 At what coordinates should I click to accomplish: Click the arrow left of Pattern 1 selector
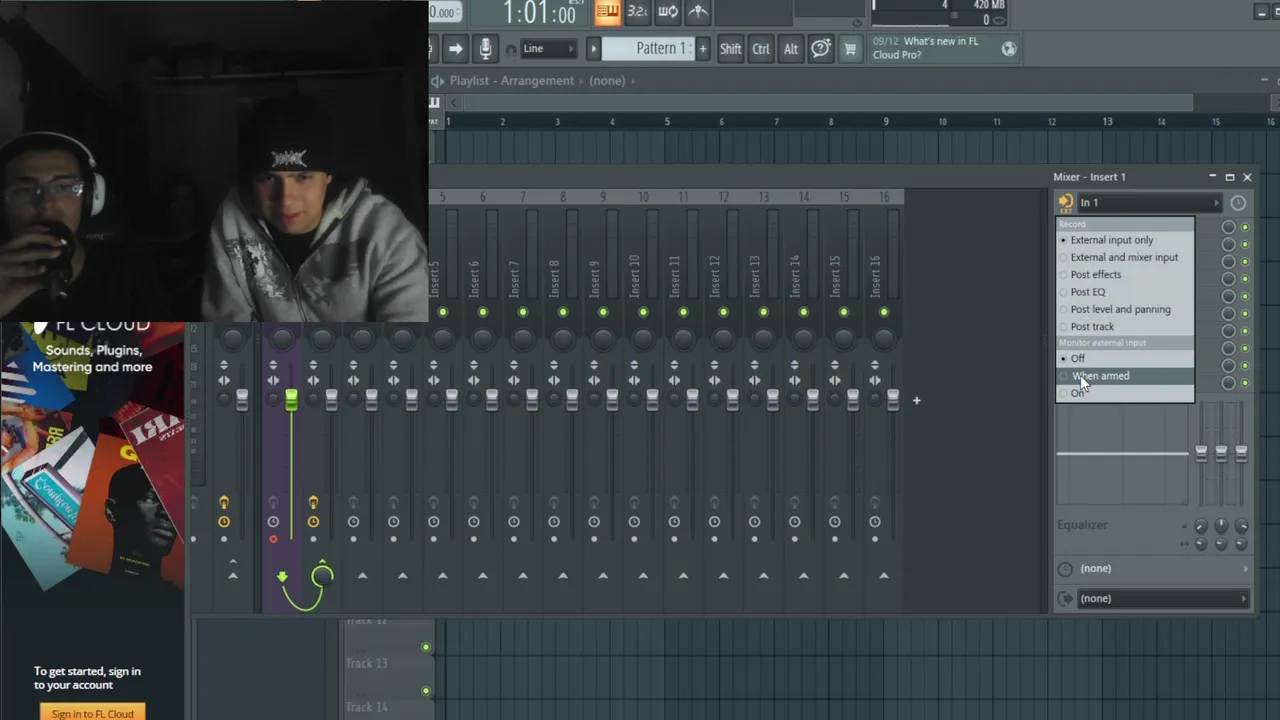click(x=593, y=48)
